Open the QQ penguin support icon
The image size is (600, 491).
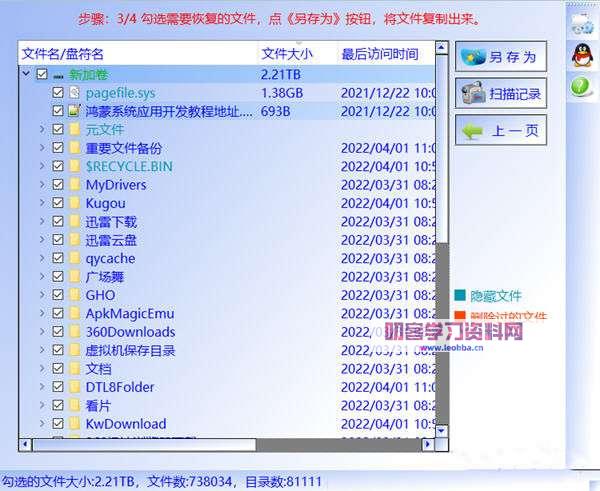click(x=580, y=56)
